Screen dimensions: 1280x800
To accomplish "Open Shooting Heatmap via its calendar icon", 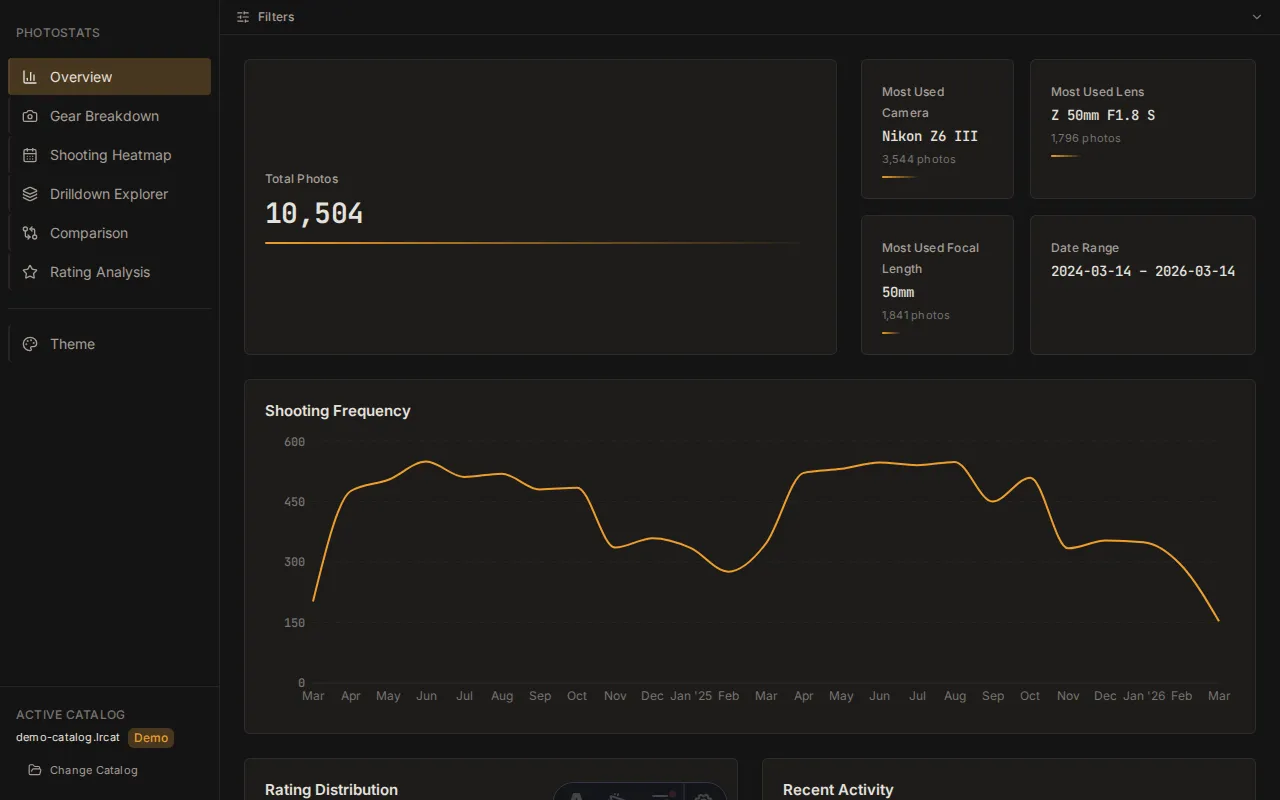I will pos(30,155).
